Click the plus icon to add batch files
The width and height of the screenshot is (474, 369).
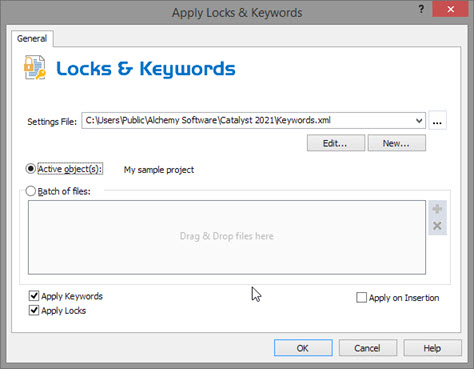[x=437, y=209]
